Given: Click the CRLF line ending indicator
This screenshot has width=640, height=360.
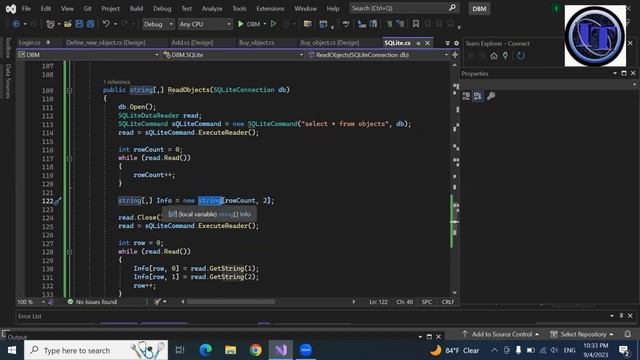Looking at the screenshot, I should pos(448,302).
